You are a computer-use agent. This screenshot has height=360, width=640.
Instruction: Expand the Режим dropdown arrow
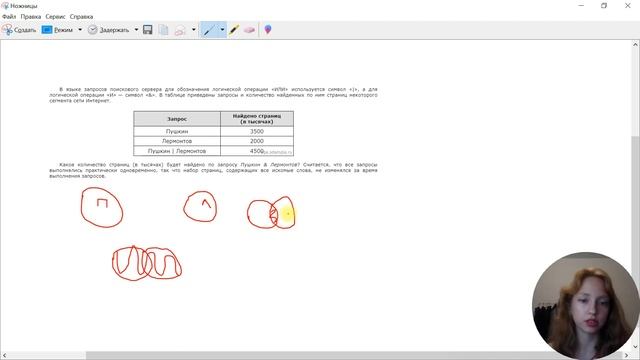coord(80,30)
